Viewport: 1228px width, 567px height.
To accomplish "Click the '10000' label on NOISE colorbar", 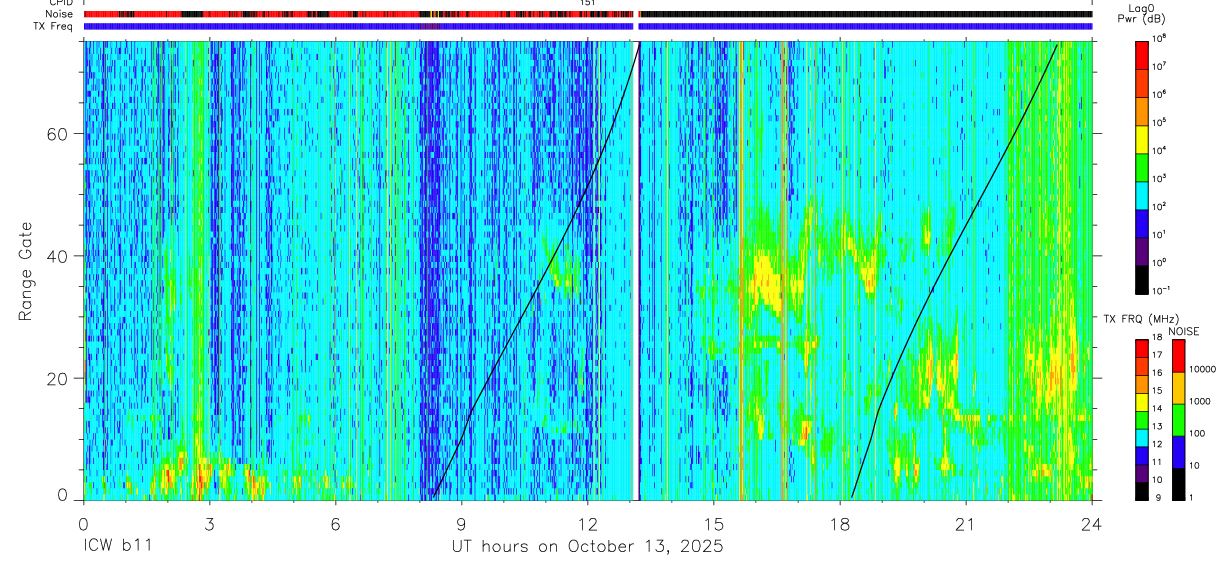I will click(x=1203, y=369).
